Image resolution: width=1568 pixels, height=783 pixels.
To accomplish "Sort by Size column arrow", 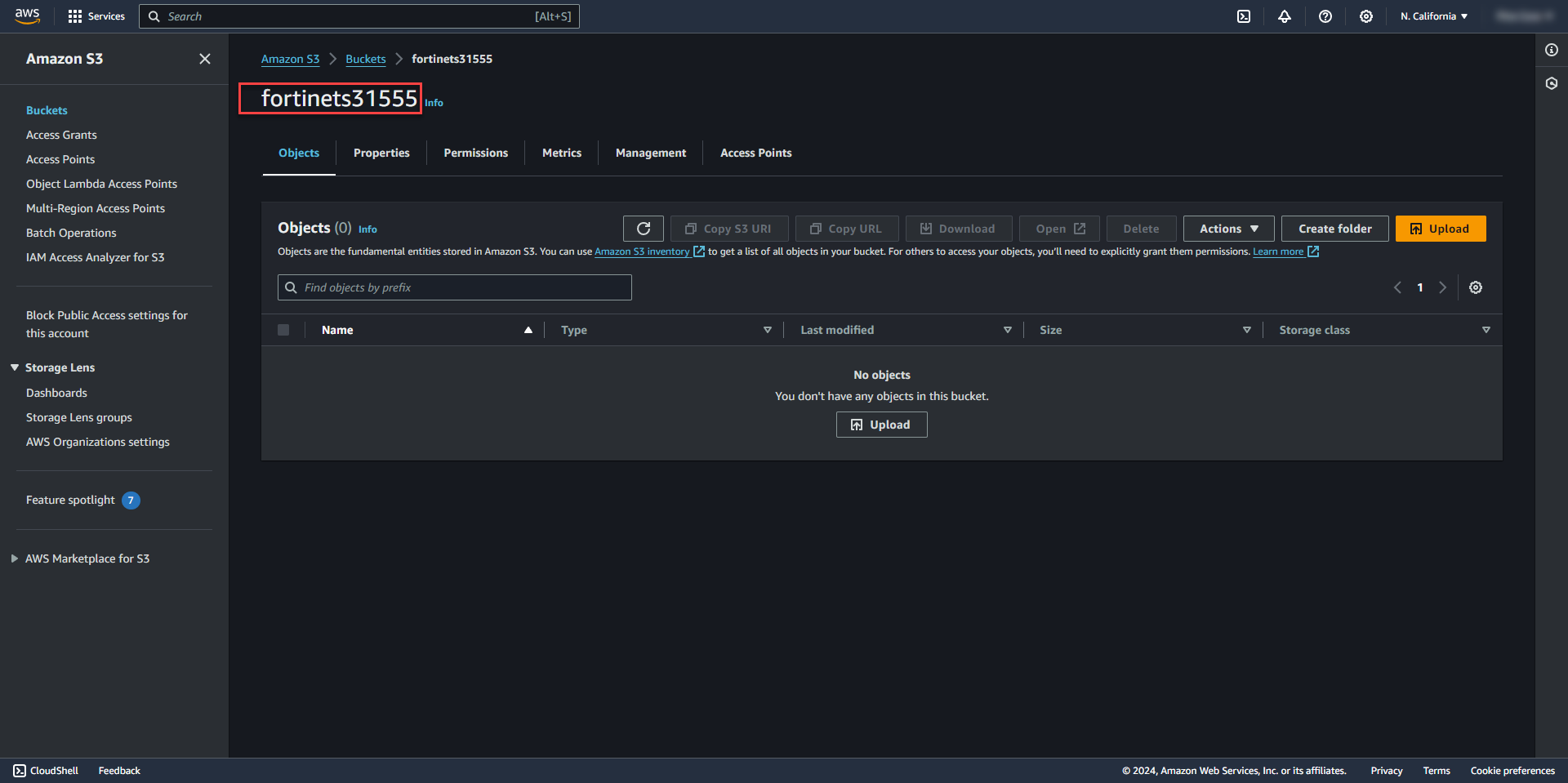I will click(1247, 330).
